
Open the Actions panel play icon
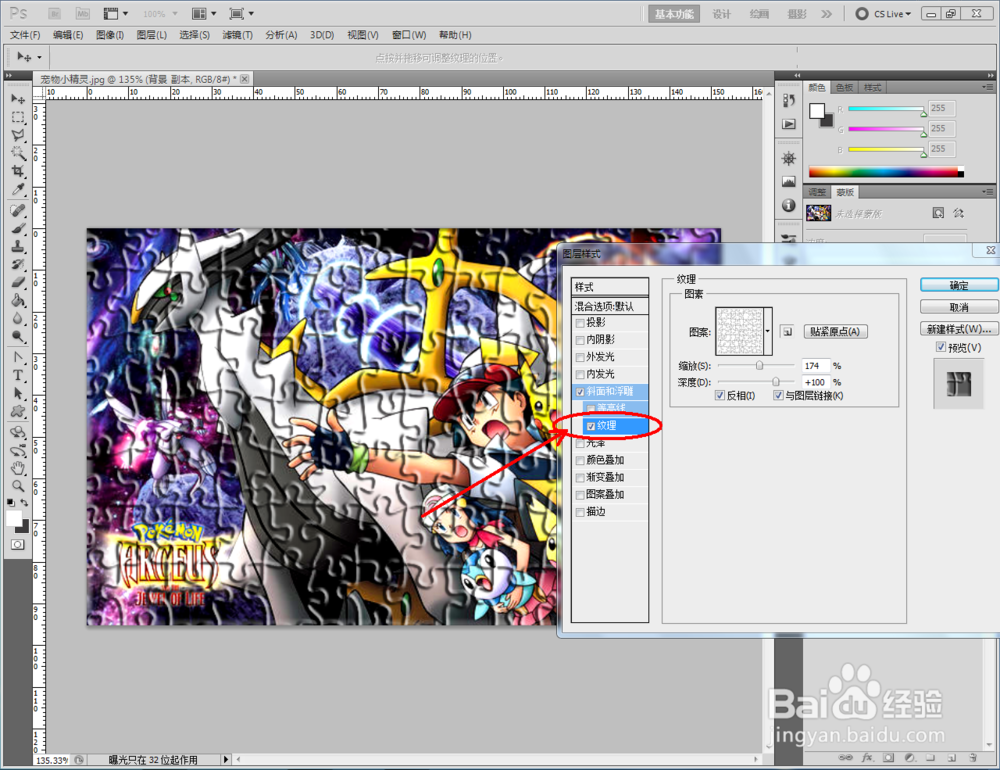click(789, 124)
